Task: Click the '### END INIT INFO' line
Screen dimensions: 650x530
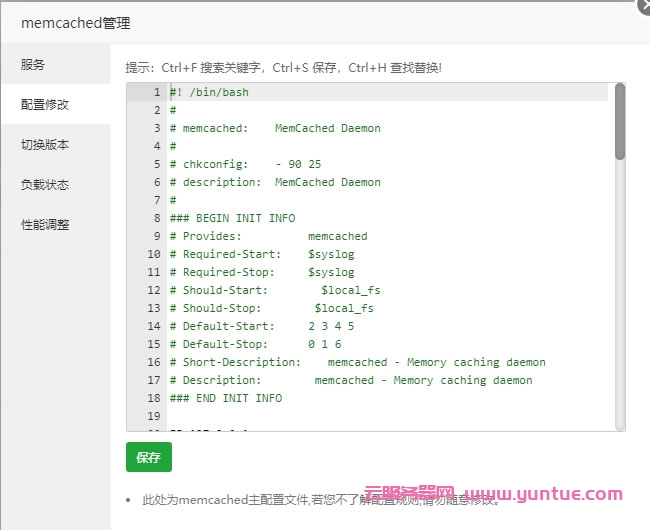Action: (225, 398)
